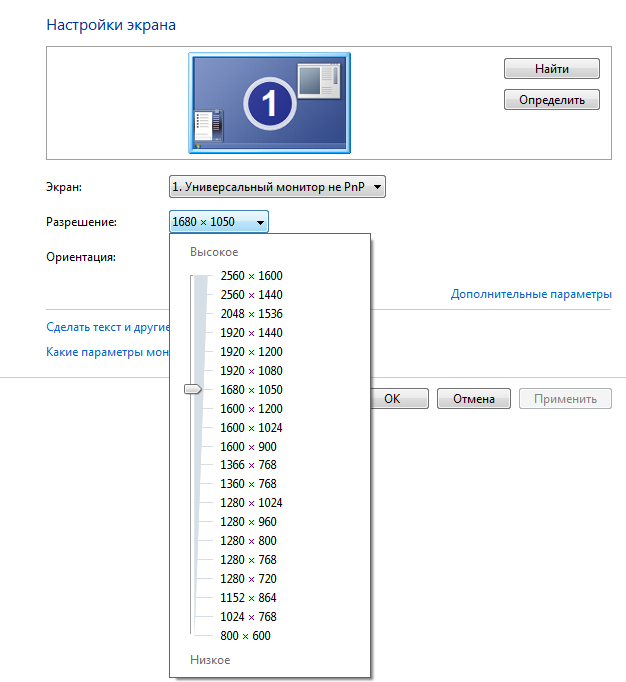
Task: Click the monitor 1 preview thumbnail
Action: (x=269, y=103)
